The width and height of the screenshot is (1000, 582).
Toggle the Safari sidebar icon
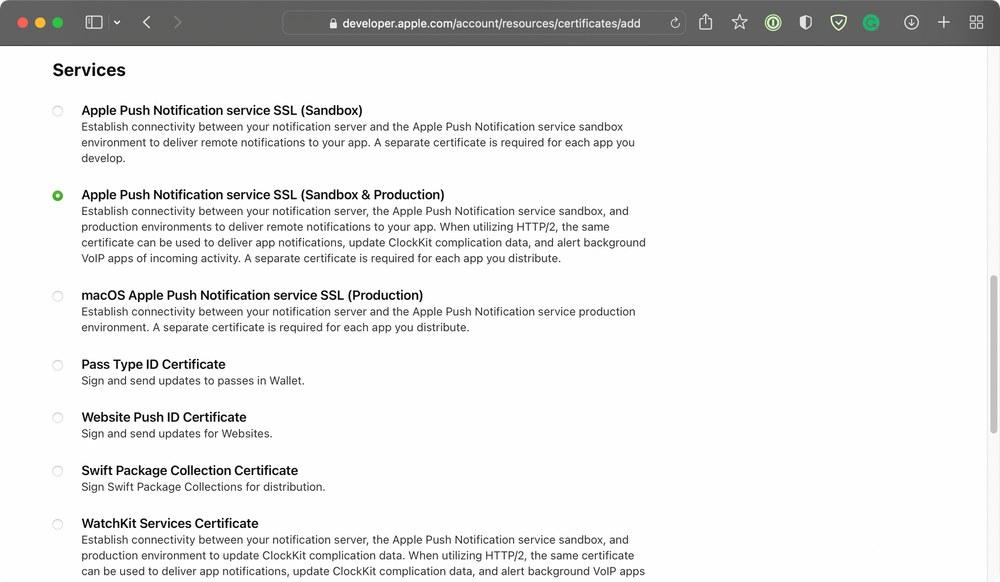(x=94, y=22)
